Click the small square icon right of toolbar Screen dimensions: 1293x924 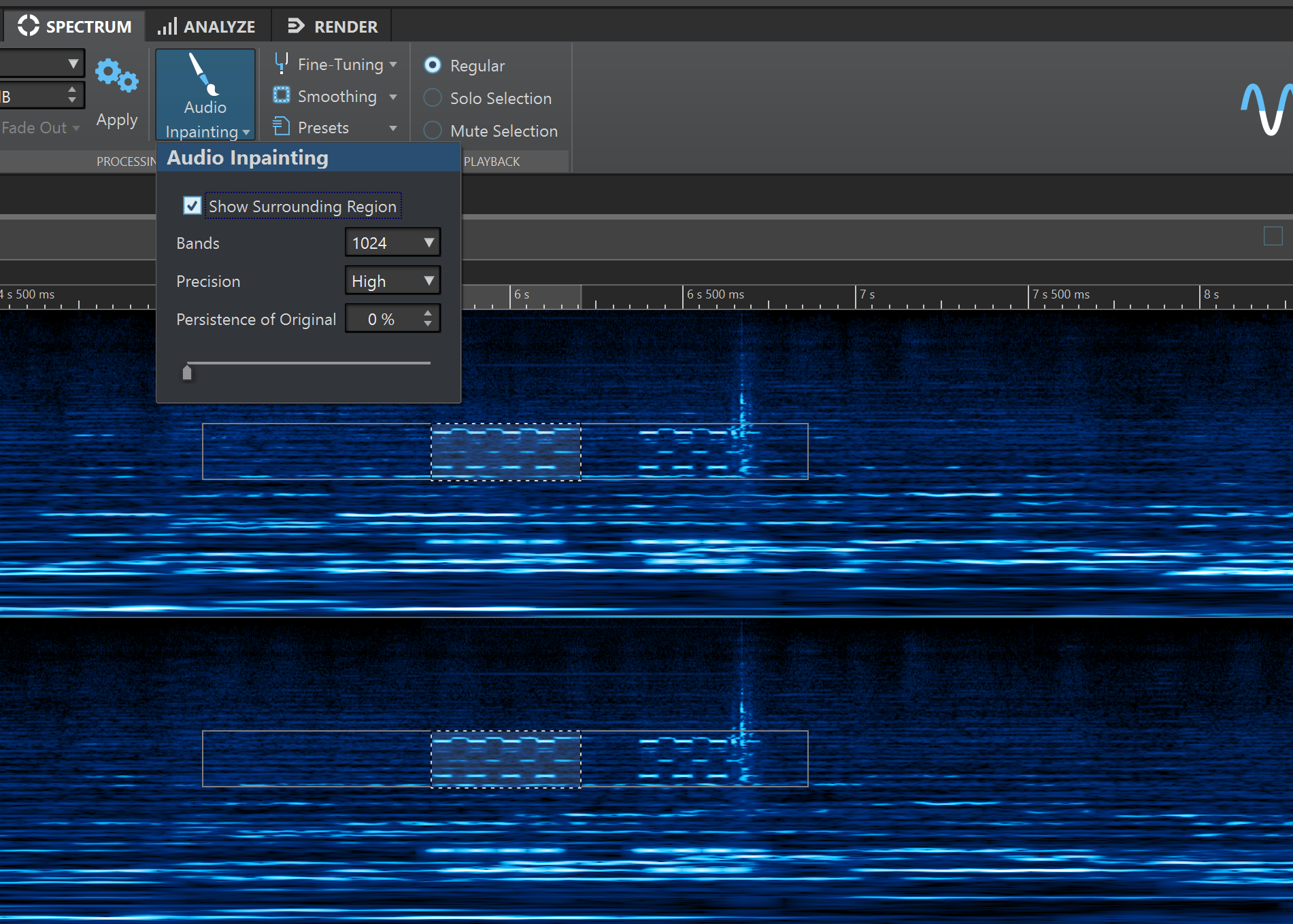pos(1273,236)
